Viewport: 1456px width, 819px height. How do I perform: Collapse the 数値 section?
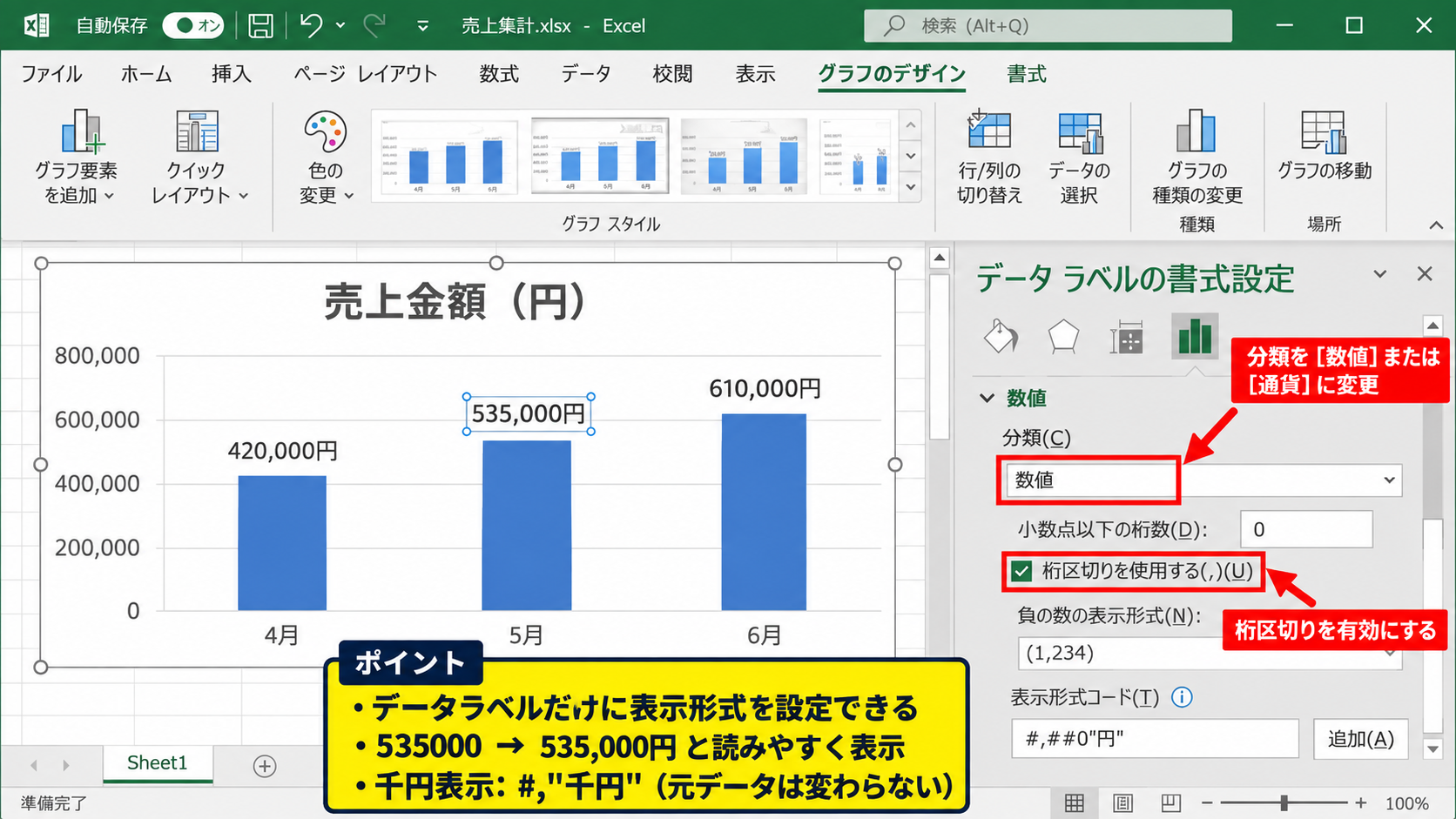987,398
